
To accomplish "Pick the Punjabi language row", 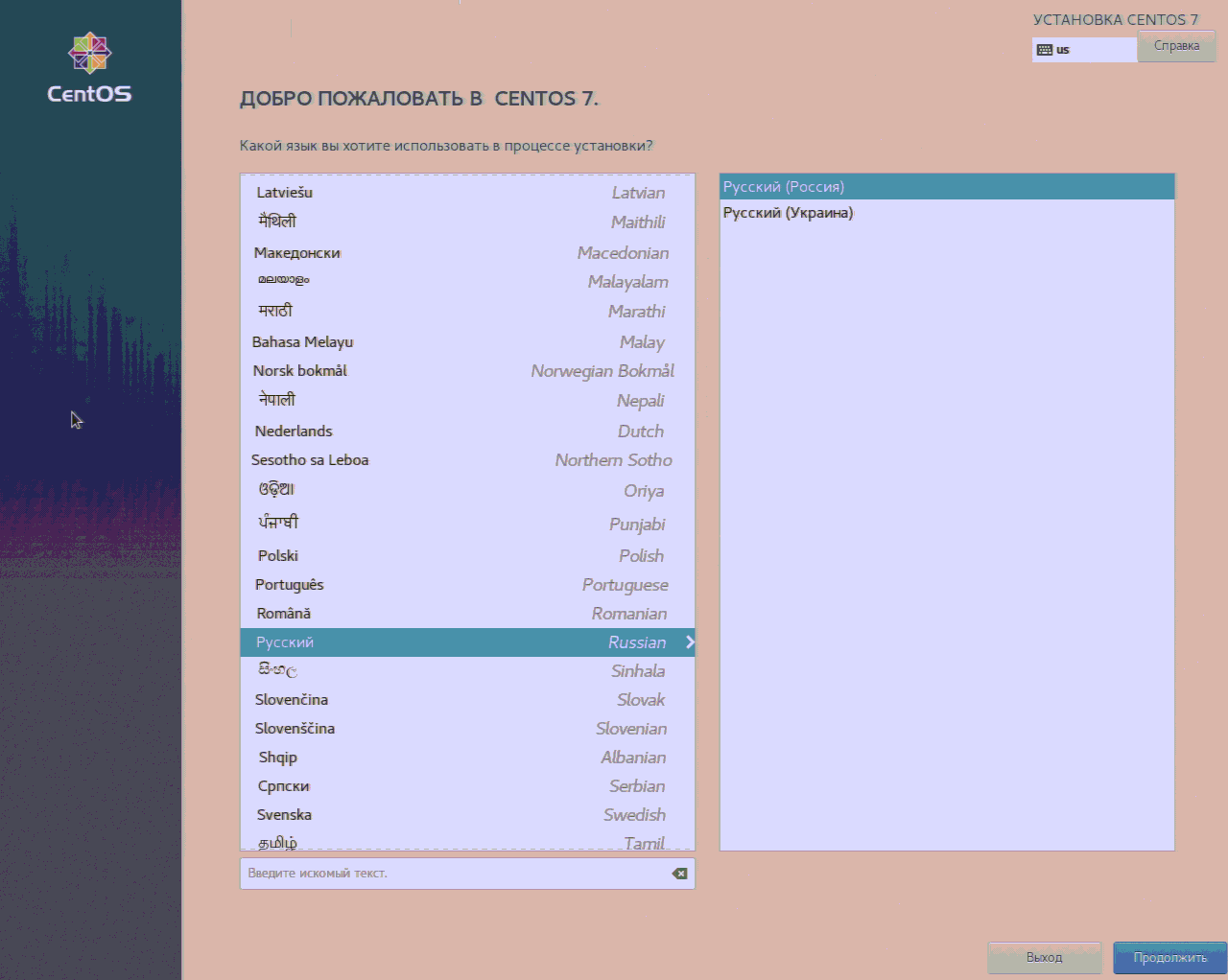I will click(467, 524).
